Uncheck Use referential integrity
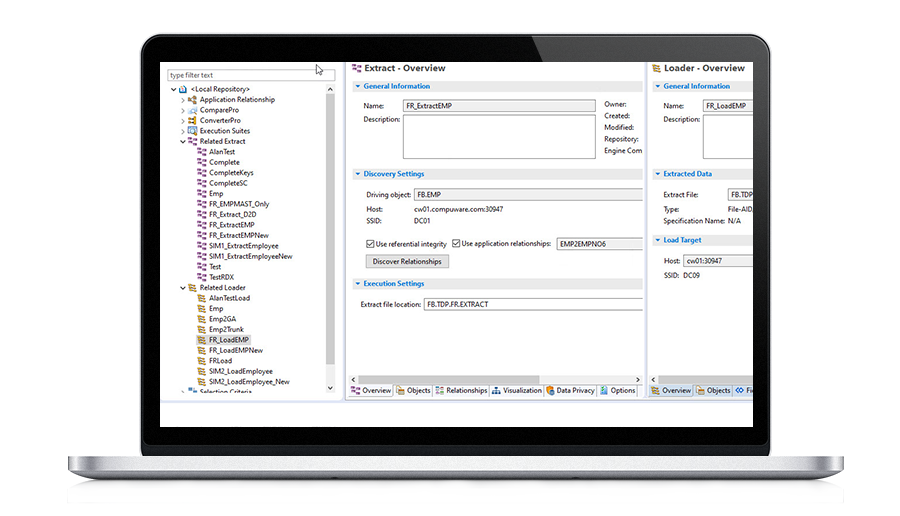This screenshot has height=516, width=900. [x=369, y=244]
